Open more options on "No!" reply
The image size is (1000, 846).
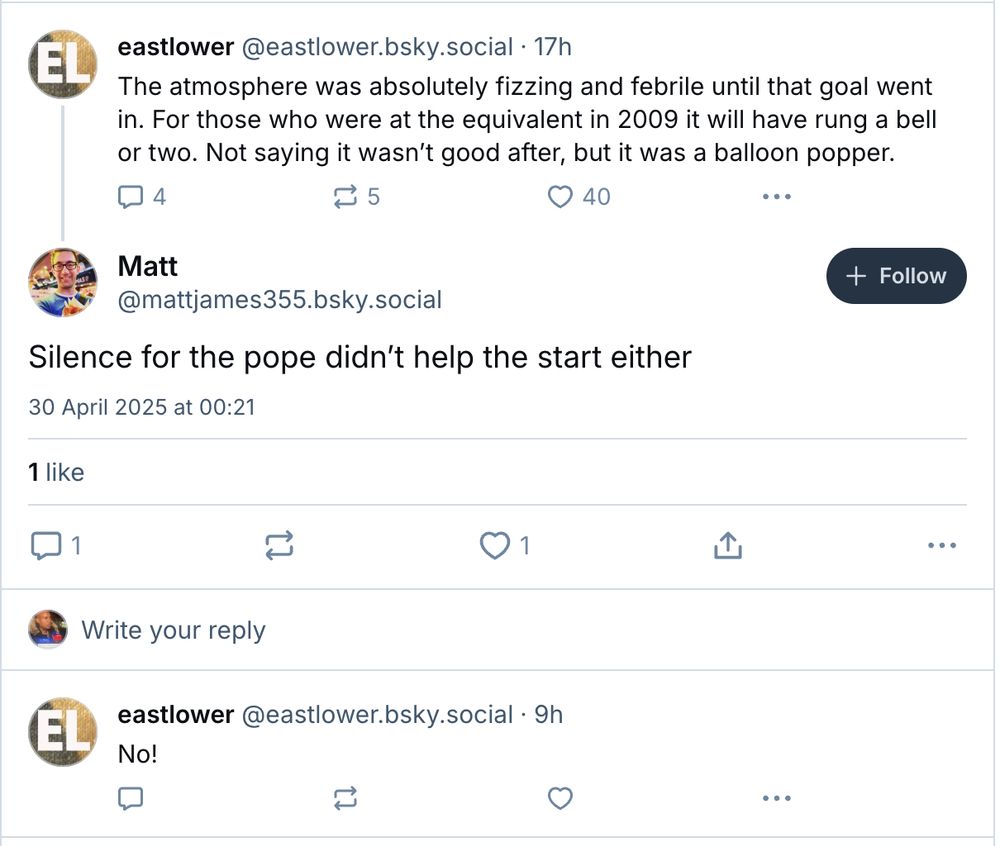click(776, 798)
